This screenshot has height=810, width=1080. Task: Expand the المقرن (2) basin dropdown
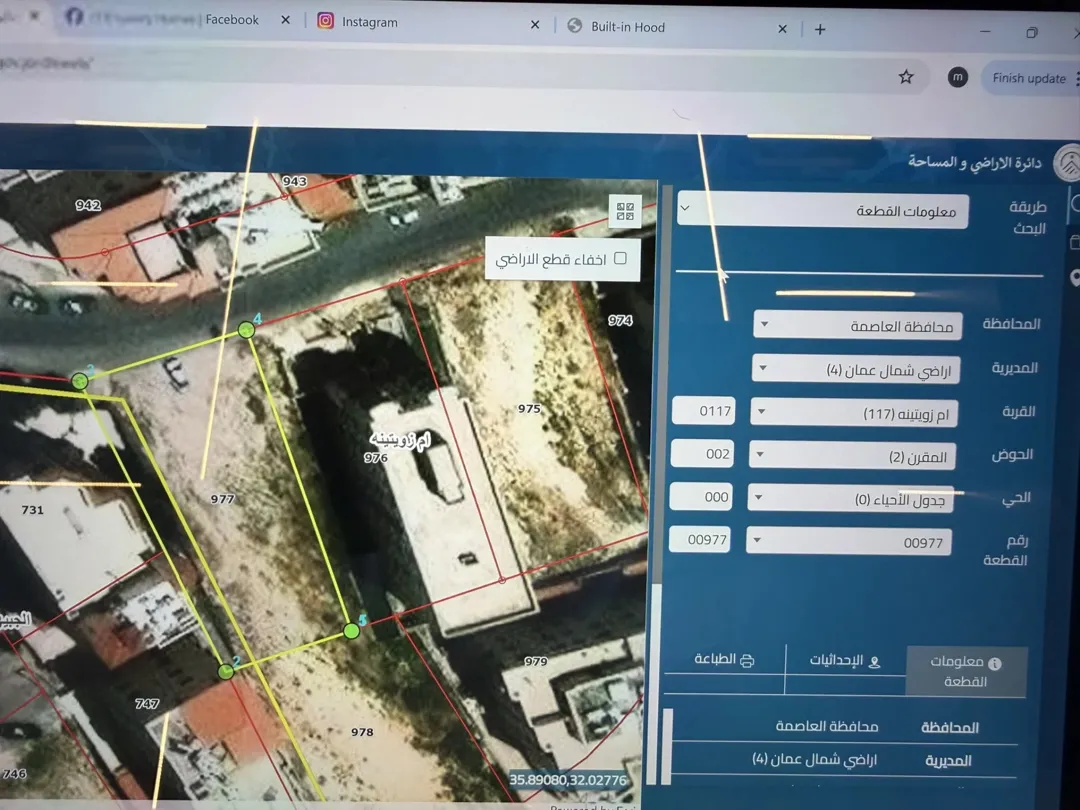pos(852,456)
